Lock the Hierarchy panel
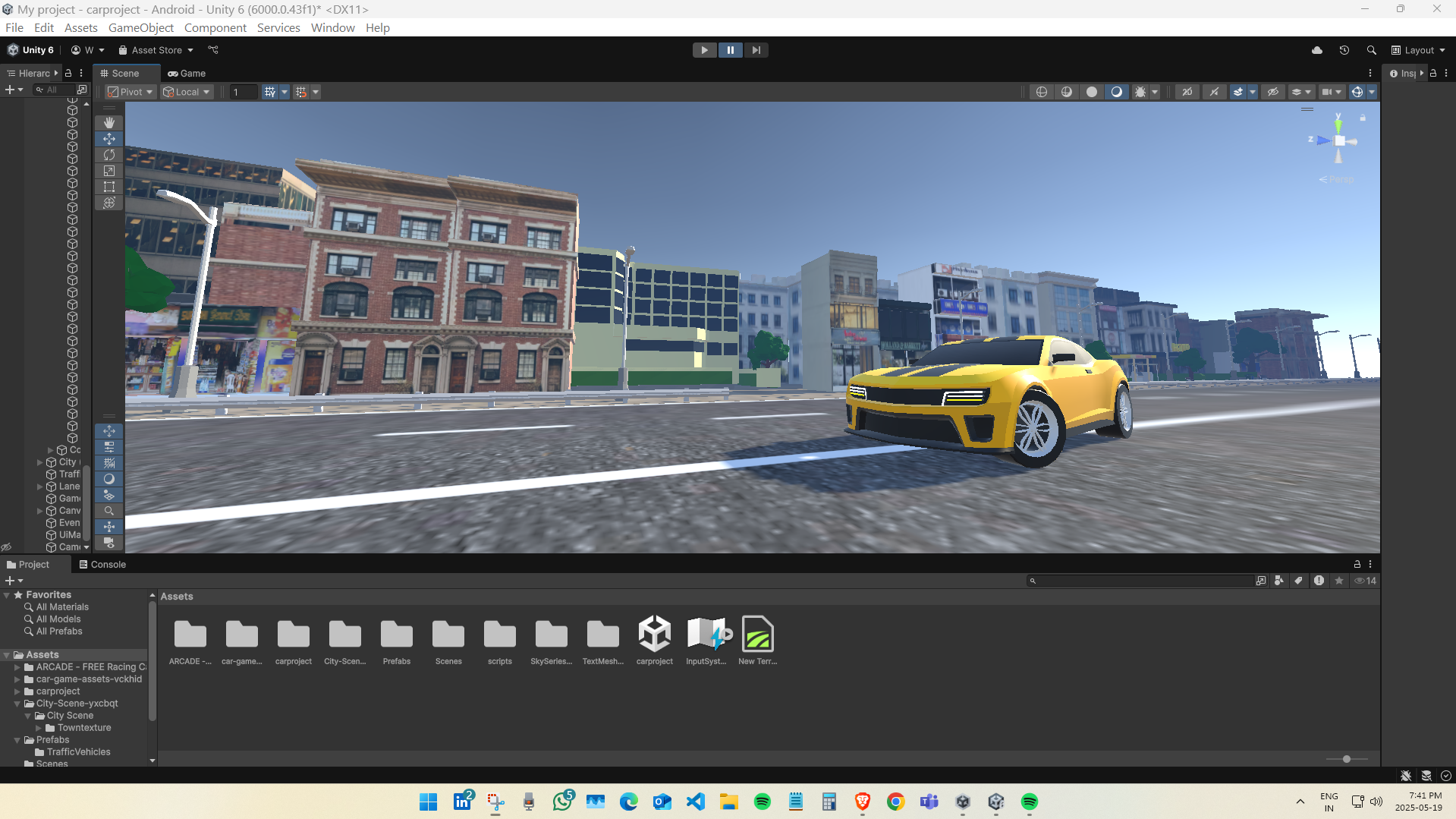This screenshot has height=819, width=1456. 68,73
